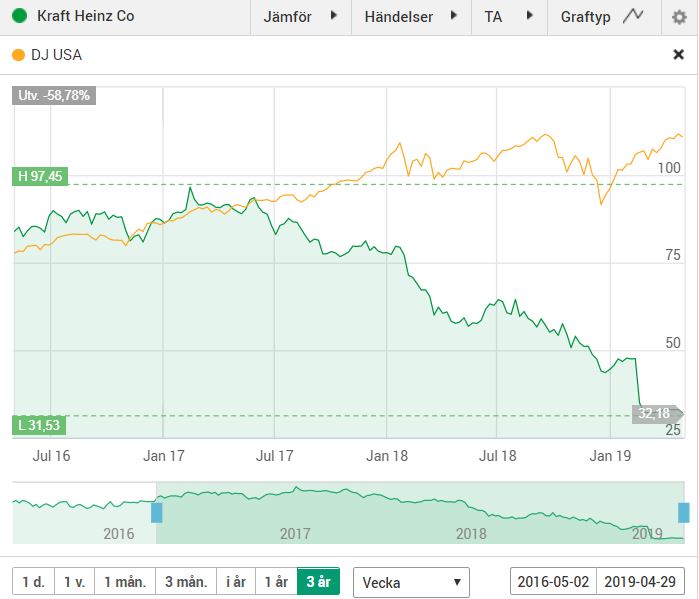Click the Utv. -58,78% label
This screenshot has height=599, width=699.
click(x=54, y=95)
